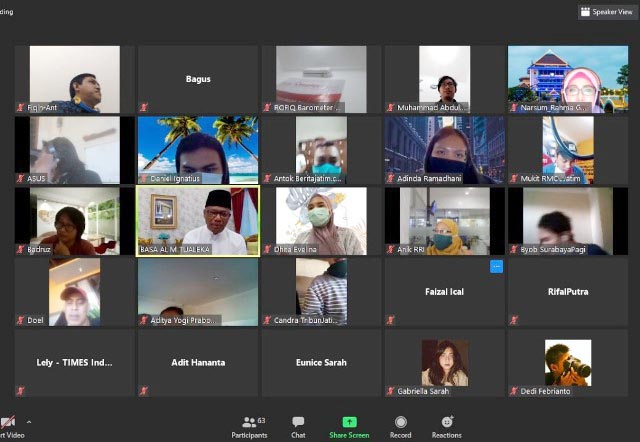Select Daniel Ignatius video tile
640x442 pixels.
point(197,149)
